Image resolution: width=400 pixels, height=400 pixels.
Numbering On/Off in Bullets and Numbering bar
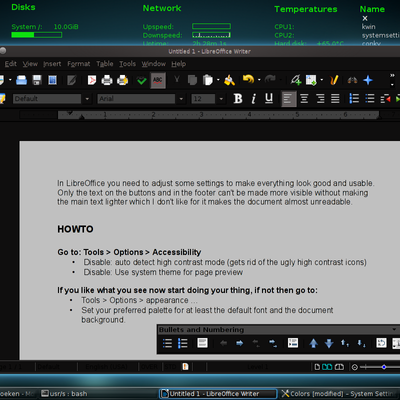pos(183,343)
